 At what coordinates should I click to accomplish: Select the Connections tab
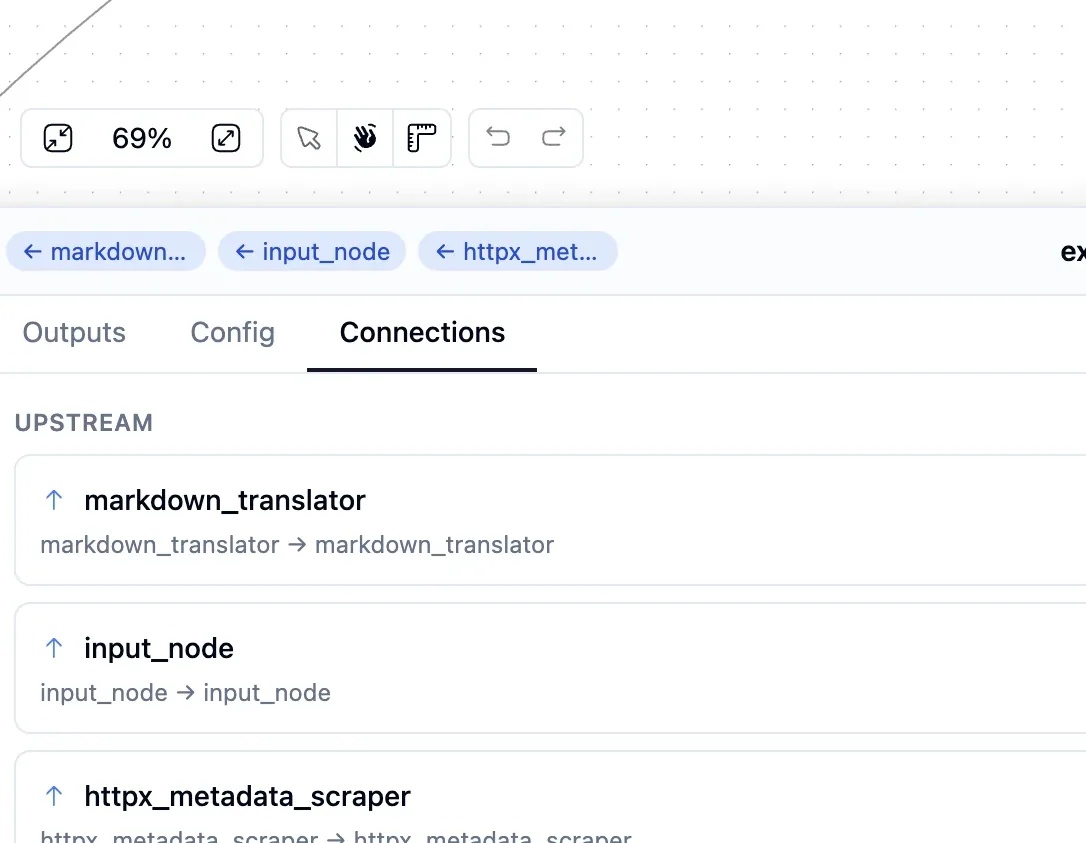[x=422, y=332]
